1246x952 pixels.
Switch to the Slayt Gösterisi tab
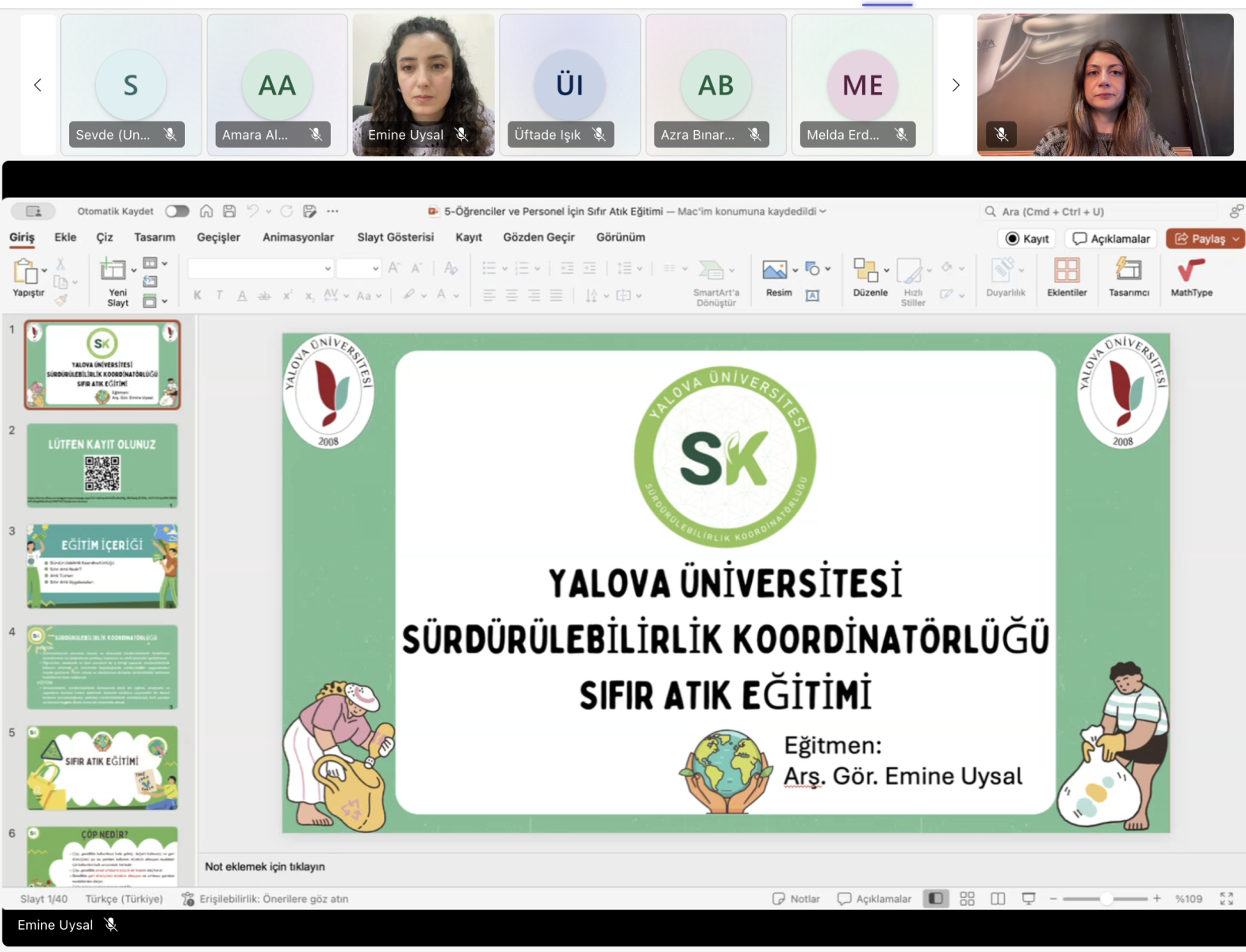point(395,237)
